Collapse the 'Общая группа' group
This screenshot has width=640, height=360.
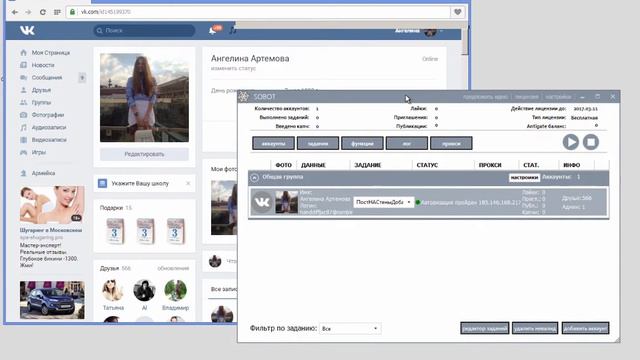pyautogui.click(x=255, y=178)
